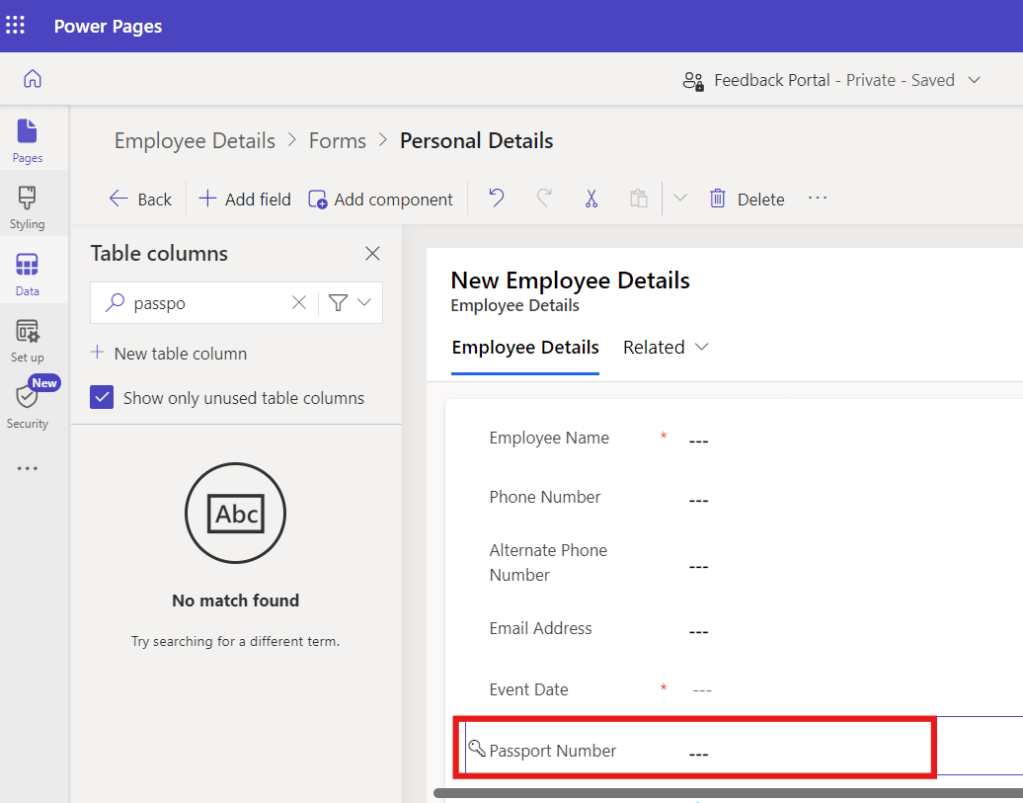Open the Data workspace
This screenshot has width=1023, height=803.
[27, 274]
